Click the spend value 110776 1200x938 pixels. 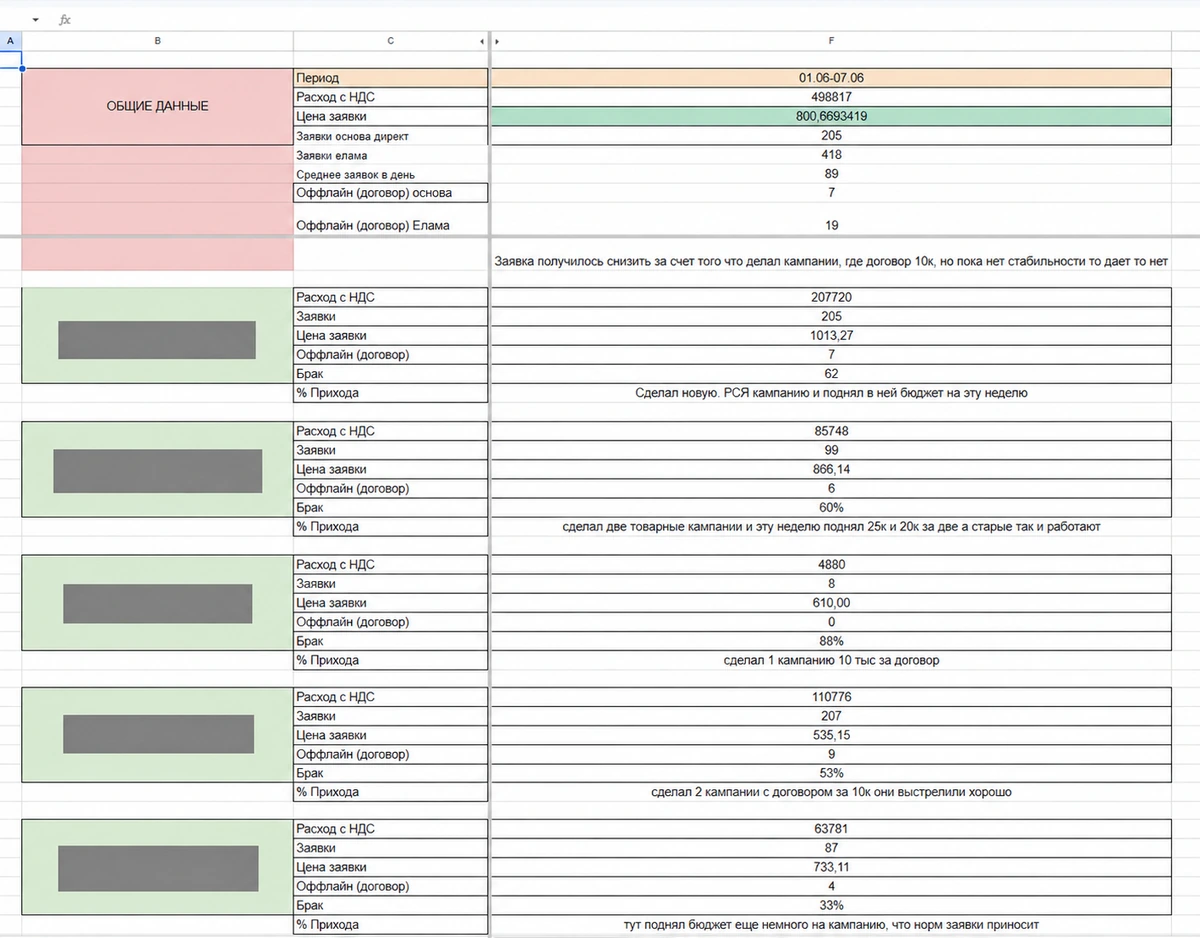[831, 696]
